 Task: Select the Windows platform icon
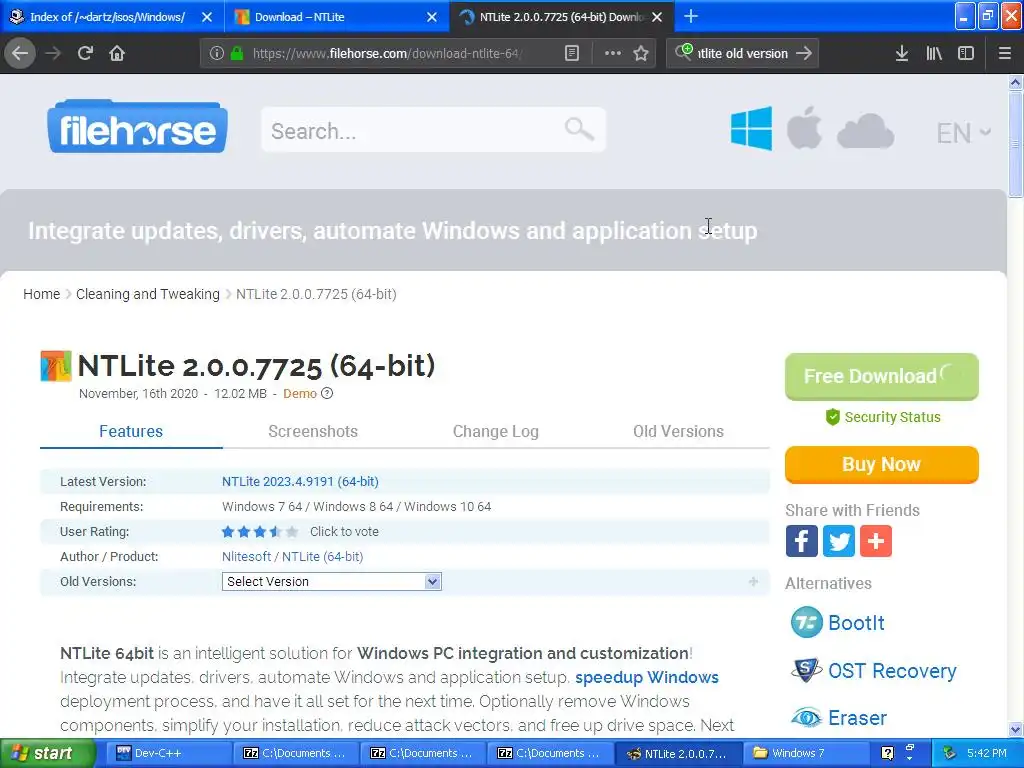[x=751, y=129]
